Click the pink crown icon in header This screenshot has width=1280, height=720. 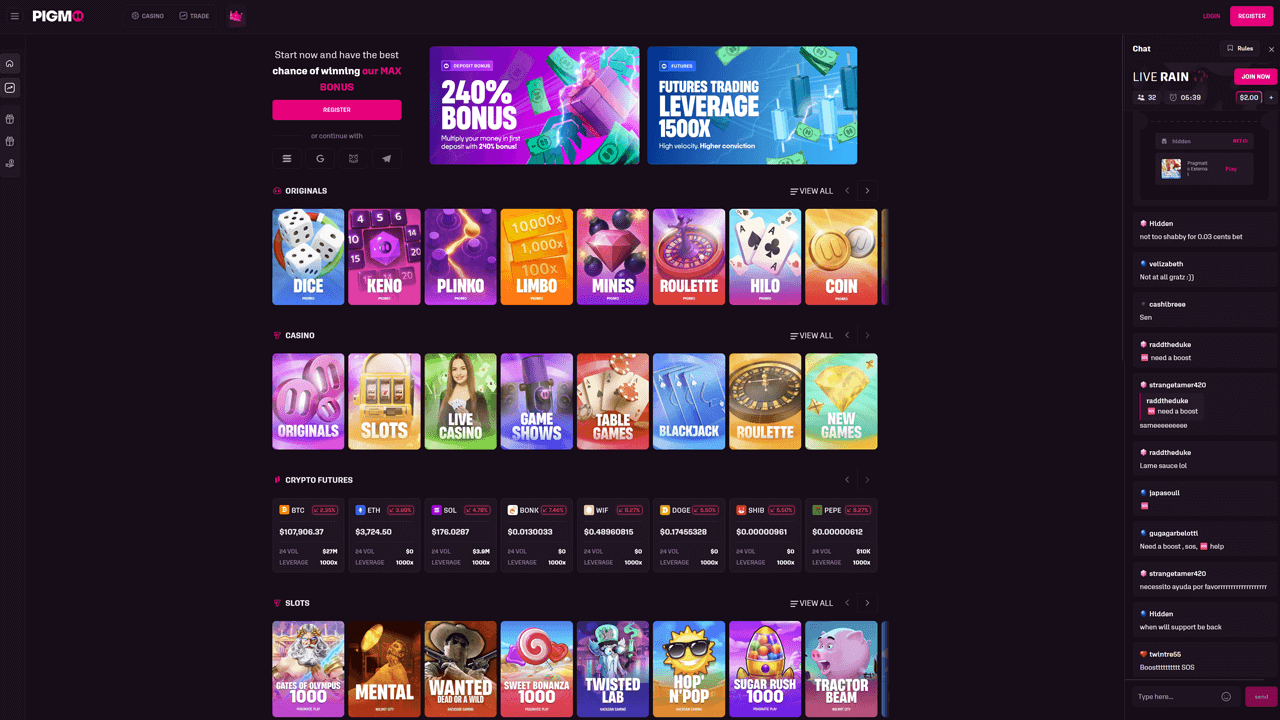point(236,16)
